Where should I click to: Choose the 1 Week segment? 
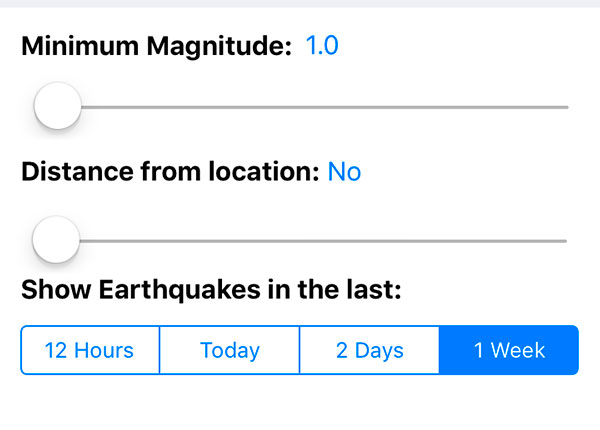pos(509,350)
